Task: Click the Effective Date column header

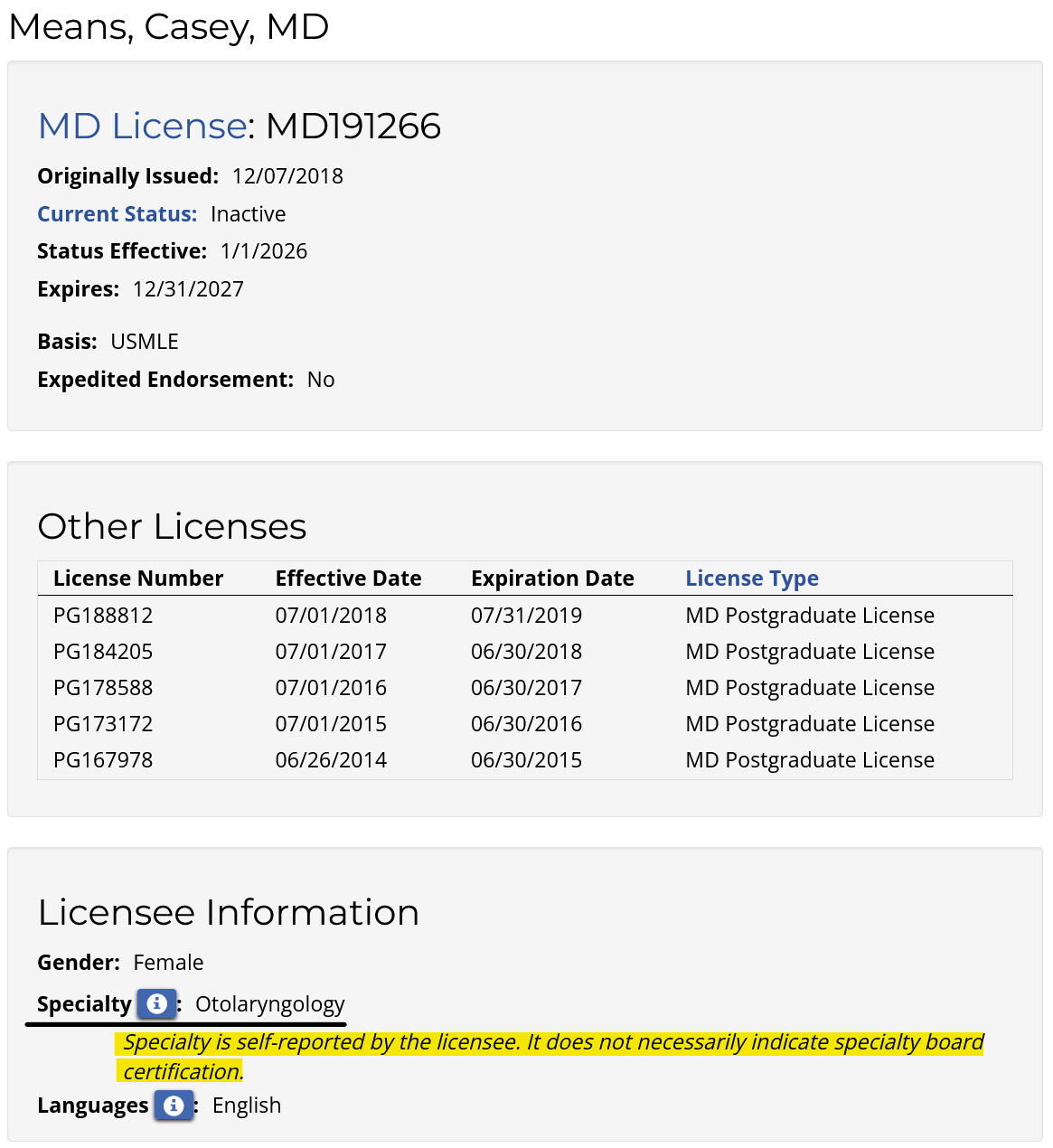Action: [x=348, y=579]
